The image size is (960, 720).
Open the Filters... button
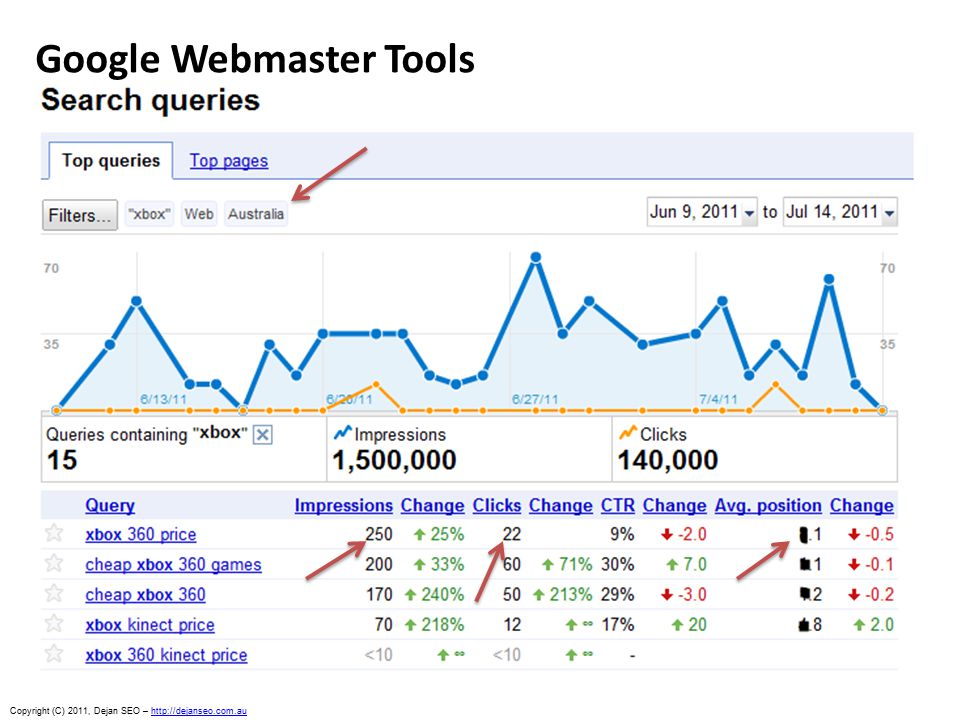coord(80,216)
